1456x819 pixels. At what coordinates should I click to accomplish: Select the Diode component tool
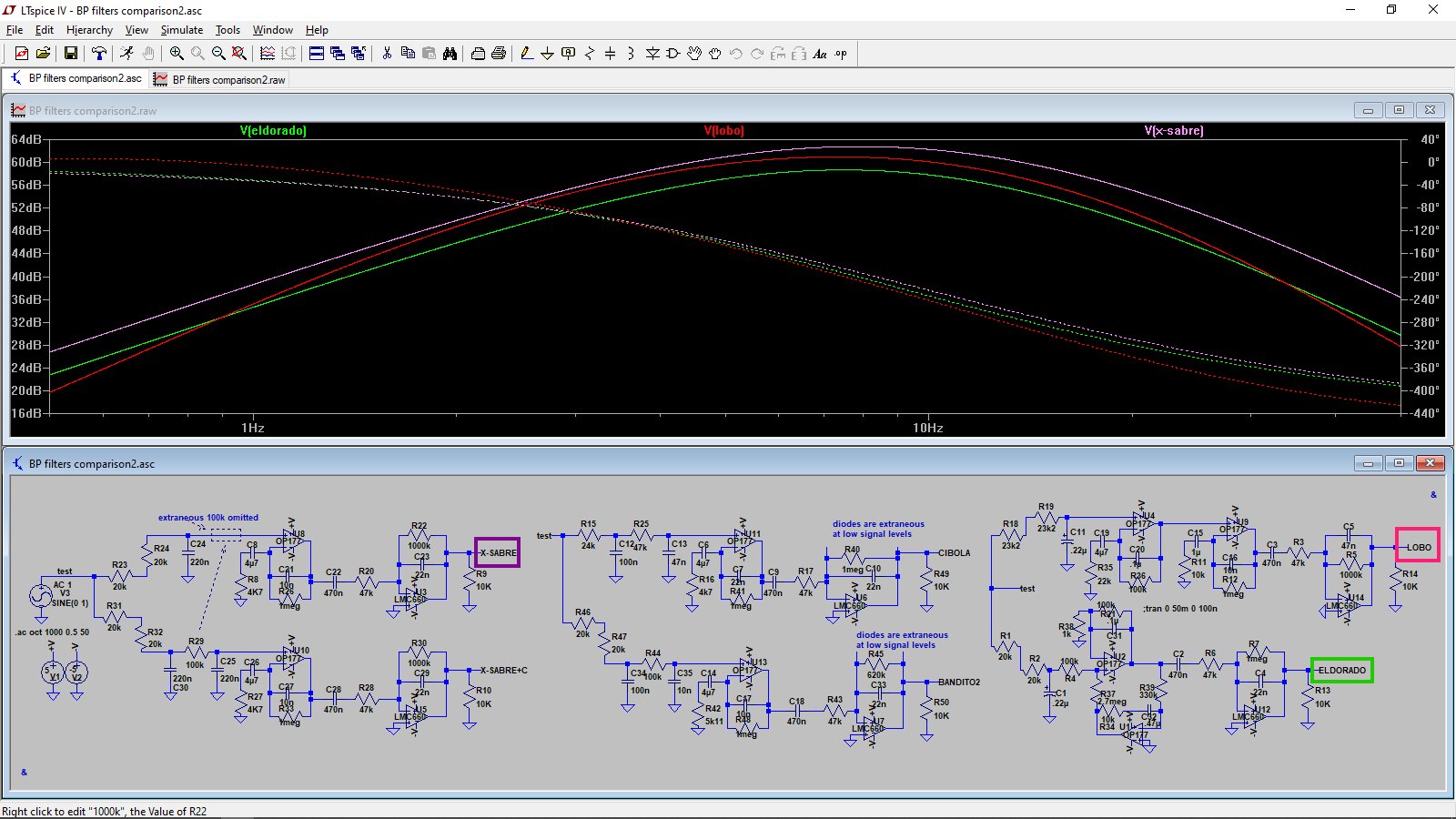click(x=652, y=54)
